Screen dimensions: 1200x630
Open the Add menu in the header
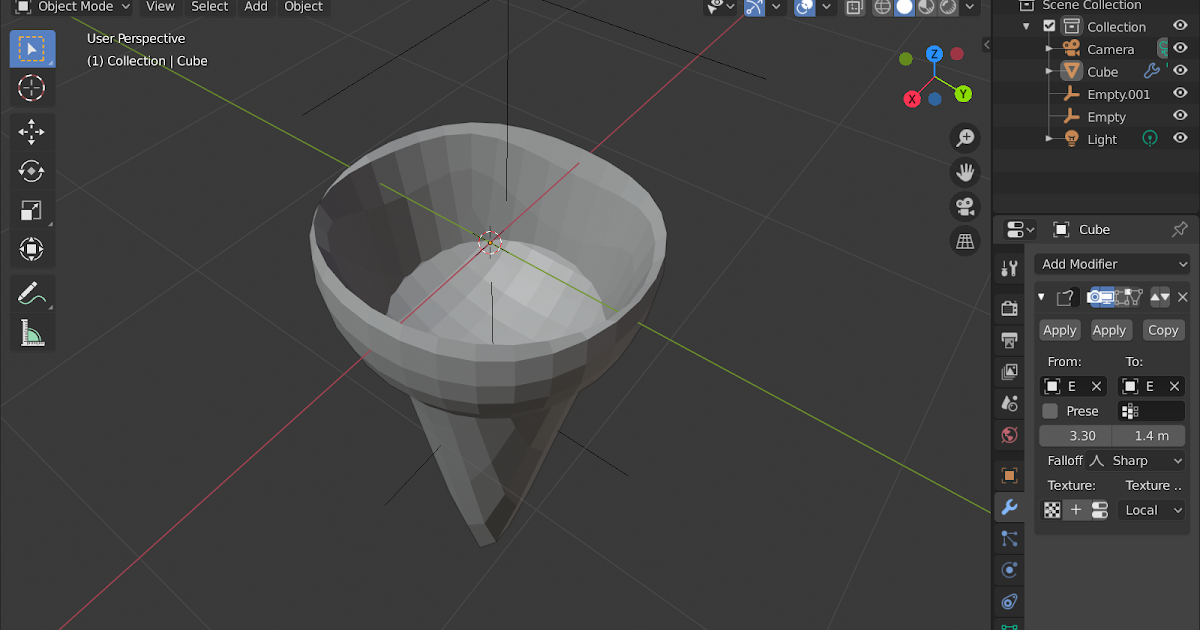coord(255,7)
